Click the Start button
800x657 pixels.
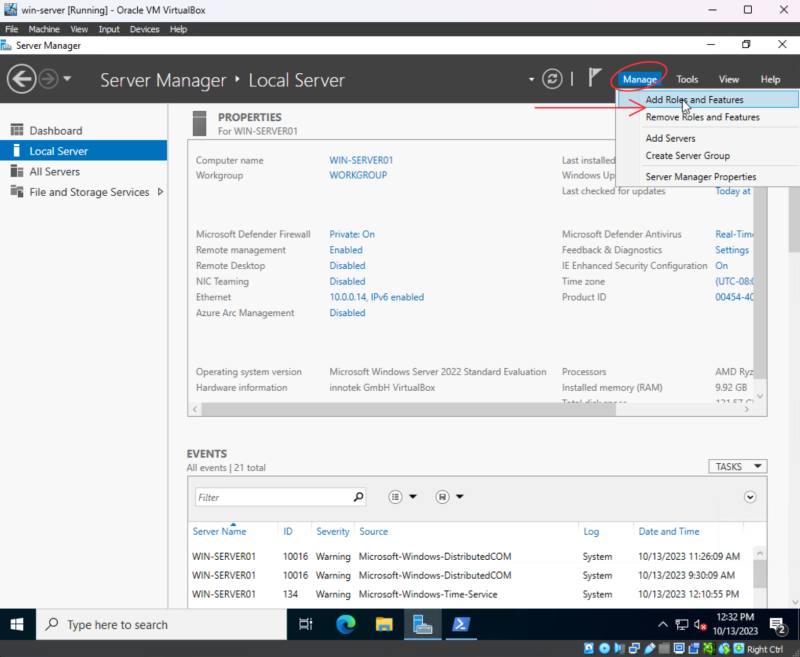[x=16, y=626]
